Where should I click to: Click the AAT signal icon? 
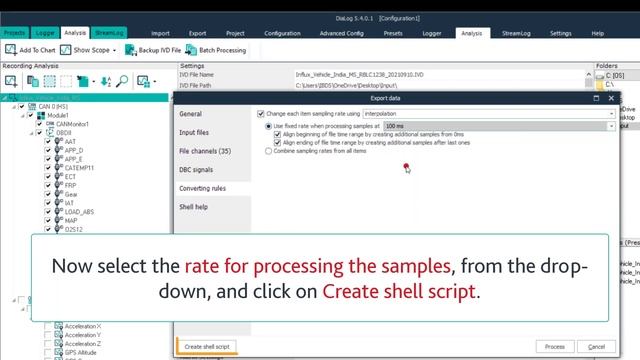coord(59,141)
